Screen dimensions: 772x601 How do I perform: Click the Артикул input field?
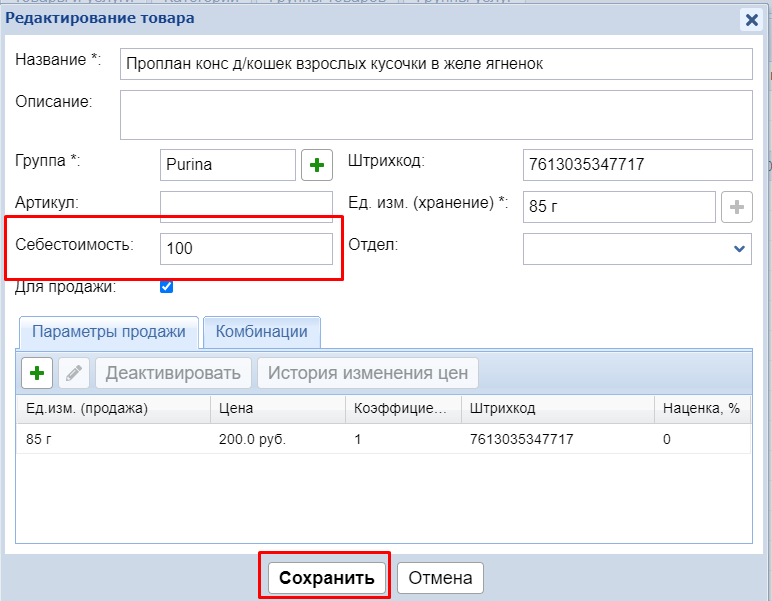point(246,206)
